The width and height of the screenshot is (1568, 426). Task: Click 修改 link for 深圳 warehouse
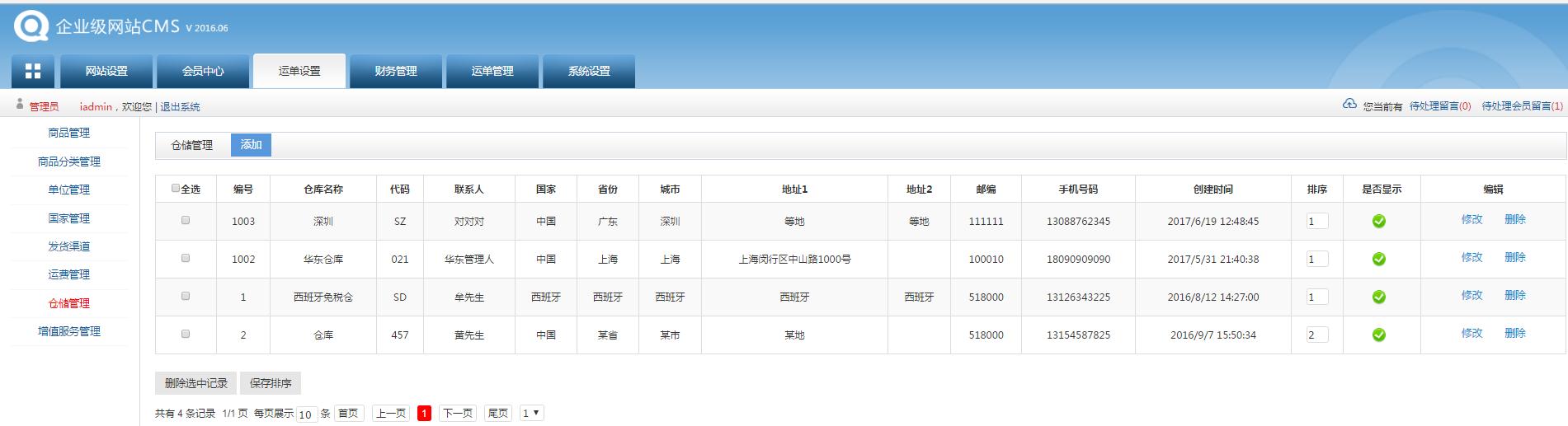(1471, 220)
